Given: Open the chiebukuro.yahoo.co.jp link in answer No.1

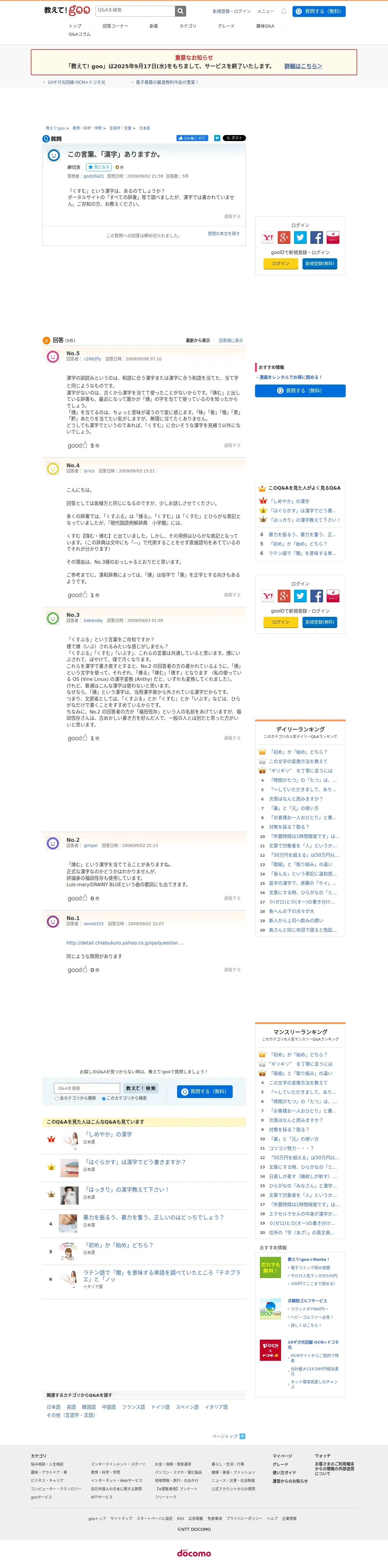Looking at the screenshot, I should click(125, 943).
